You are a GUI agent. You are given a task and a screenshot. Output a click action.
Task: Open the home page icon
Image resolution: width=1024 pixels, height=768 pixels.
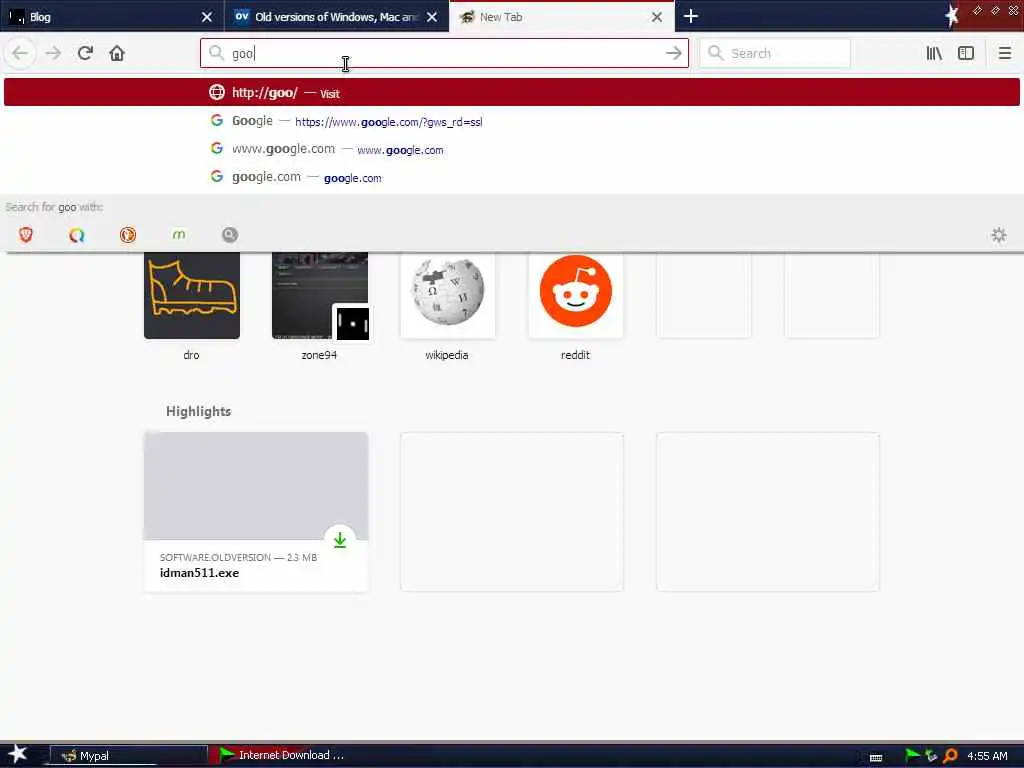(117, 53)
